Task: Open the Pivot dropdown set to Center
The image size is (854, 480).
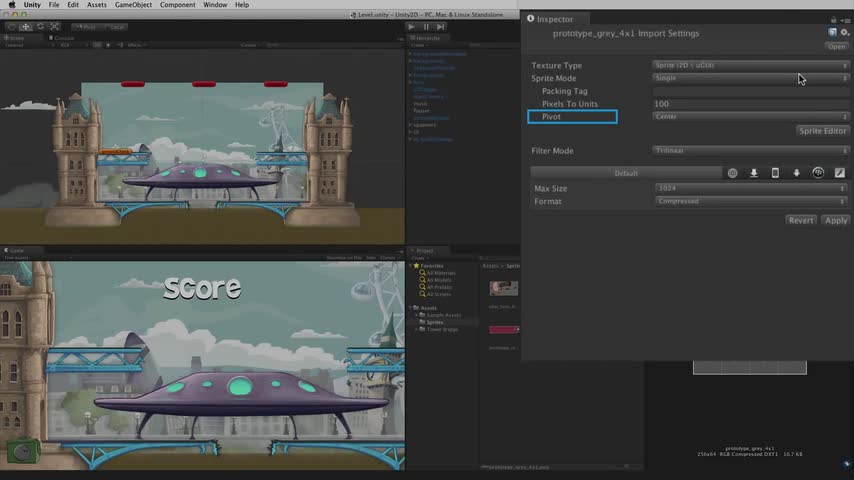Action: [751, 117]
